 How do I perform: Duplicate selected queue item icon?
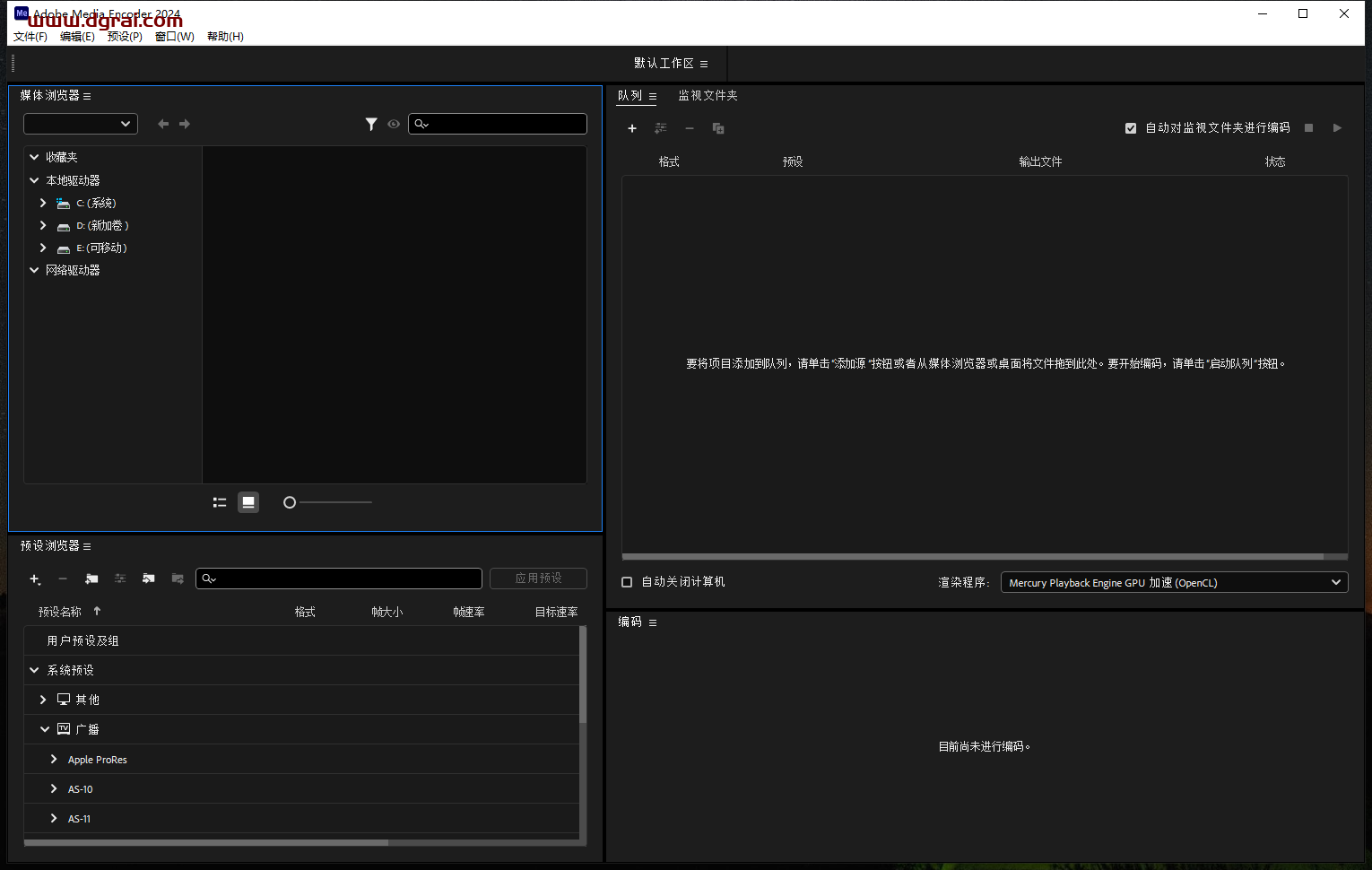718,128
